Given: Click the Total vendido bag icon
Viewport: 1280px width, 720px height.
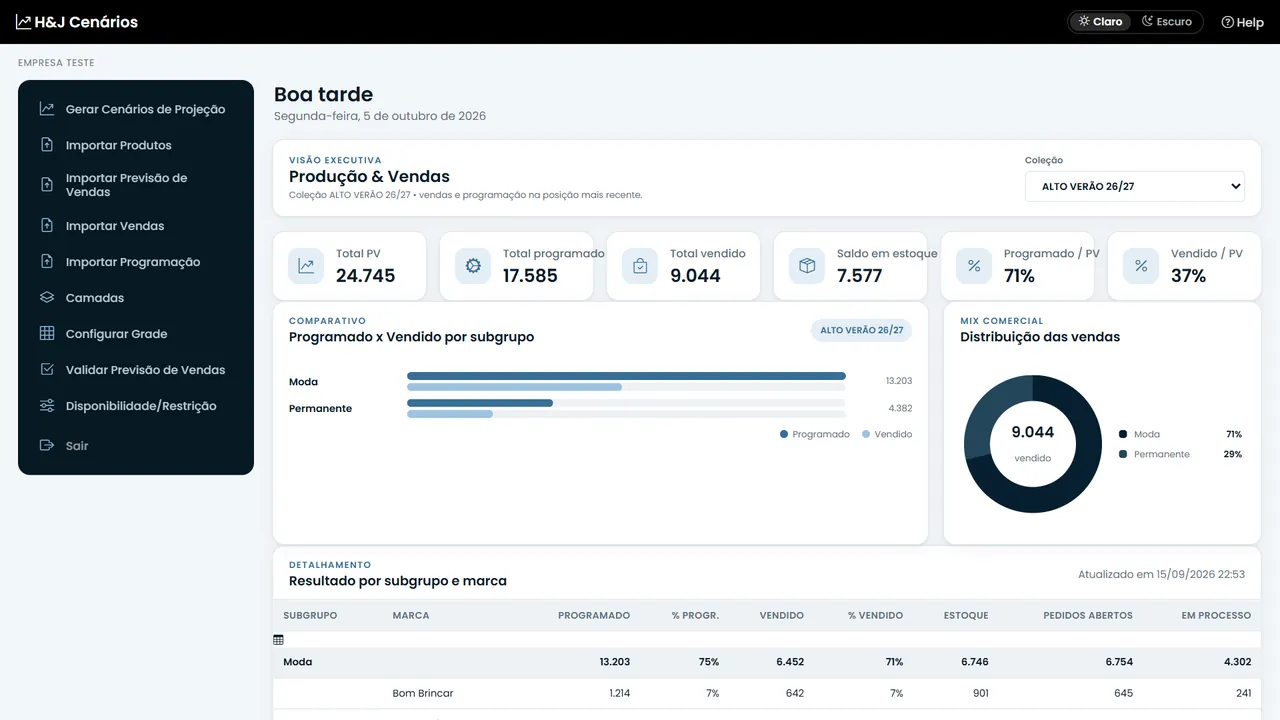Looking at the screenshot, I should [x=640, y=266].
